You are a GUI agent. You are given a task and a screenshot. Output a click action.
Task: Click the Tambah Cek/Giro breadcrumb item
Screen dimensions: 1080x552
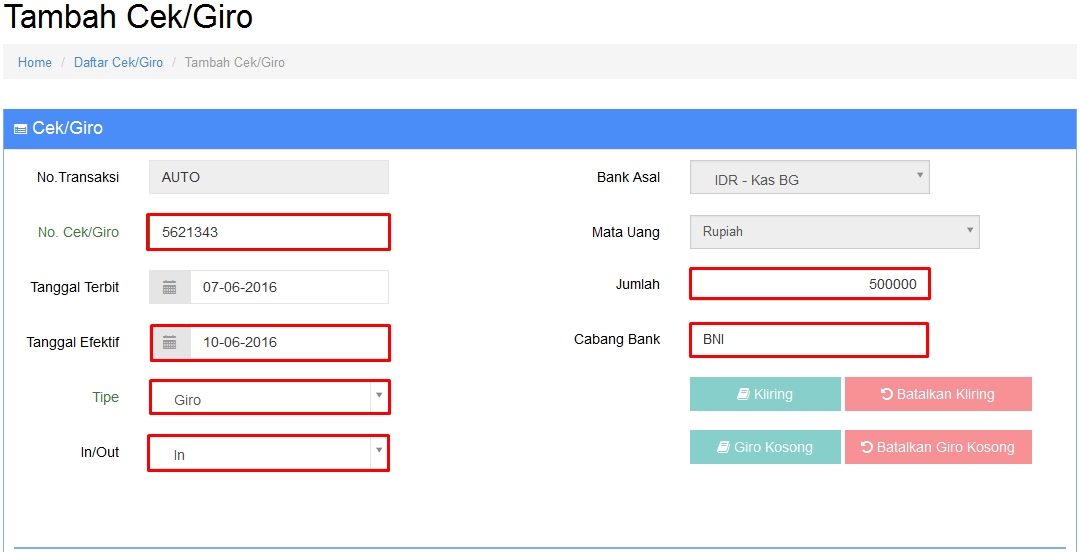click(235, 62)
